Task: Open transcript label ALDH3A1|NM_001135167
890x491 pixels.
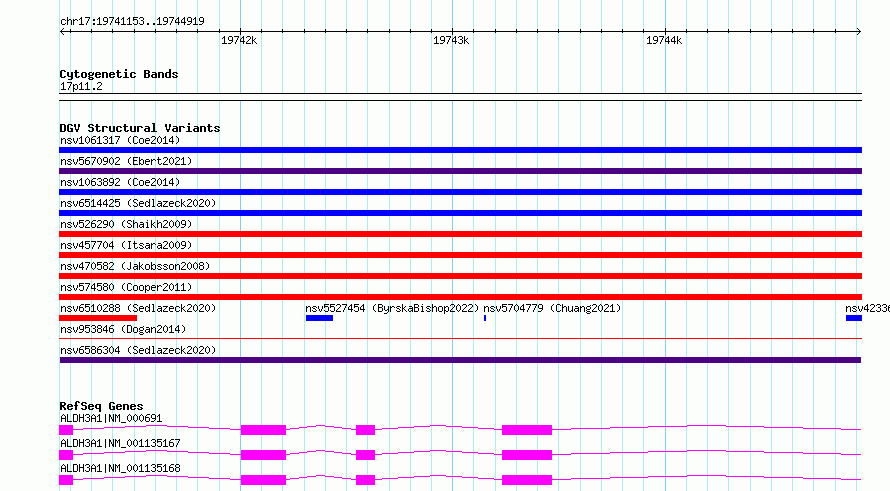Action: 120,443
